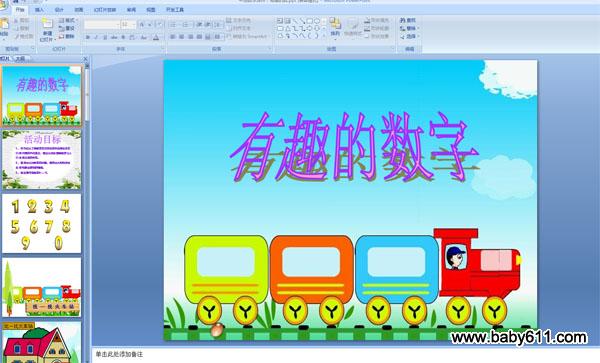Click the Find icon in Editing group
The image size is (600, 363).
click(x=408, y=20)
